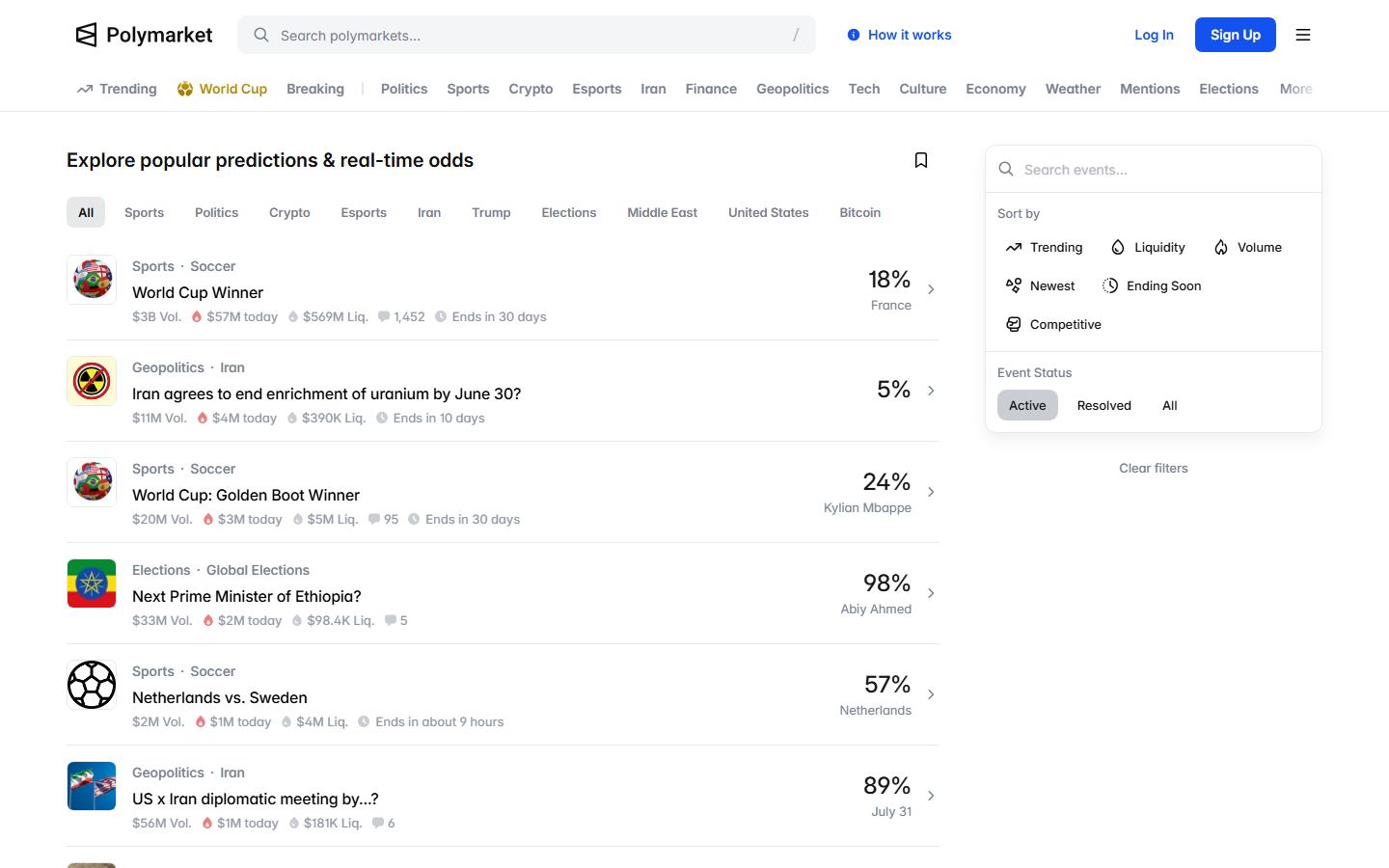
Task: Click the Ending Soon clock icon
Action: point(1110,285)
